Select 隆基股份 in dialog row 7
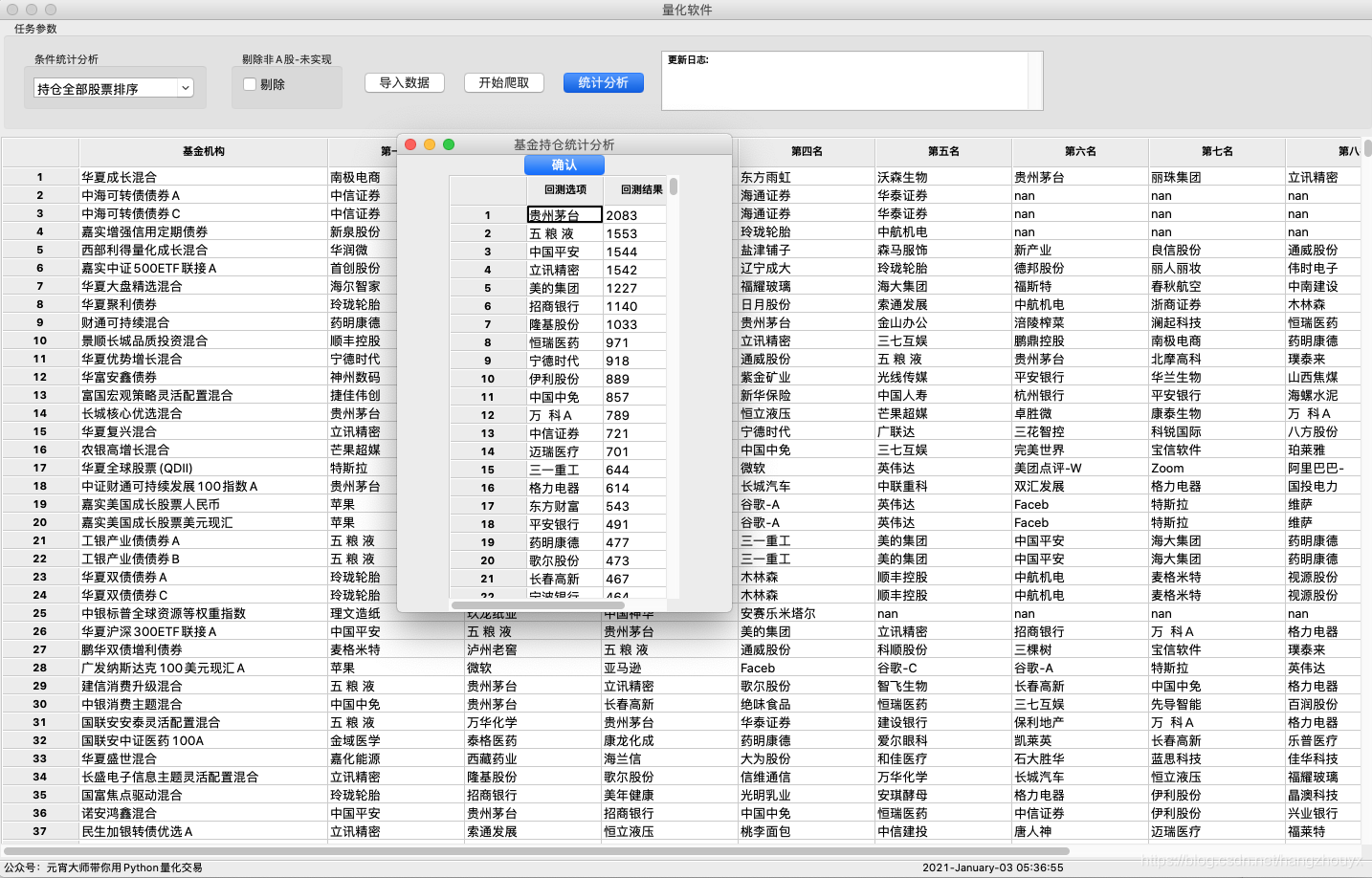Image resolution: width=1372 pixels, height=878 pixels. (564, 324)
